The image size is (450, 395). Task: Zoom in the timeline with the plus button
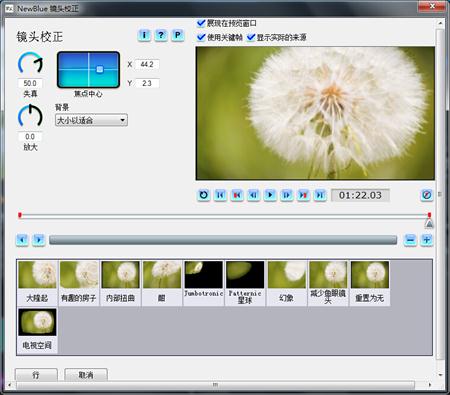(427, 240)
